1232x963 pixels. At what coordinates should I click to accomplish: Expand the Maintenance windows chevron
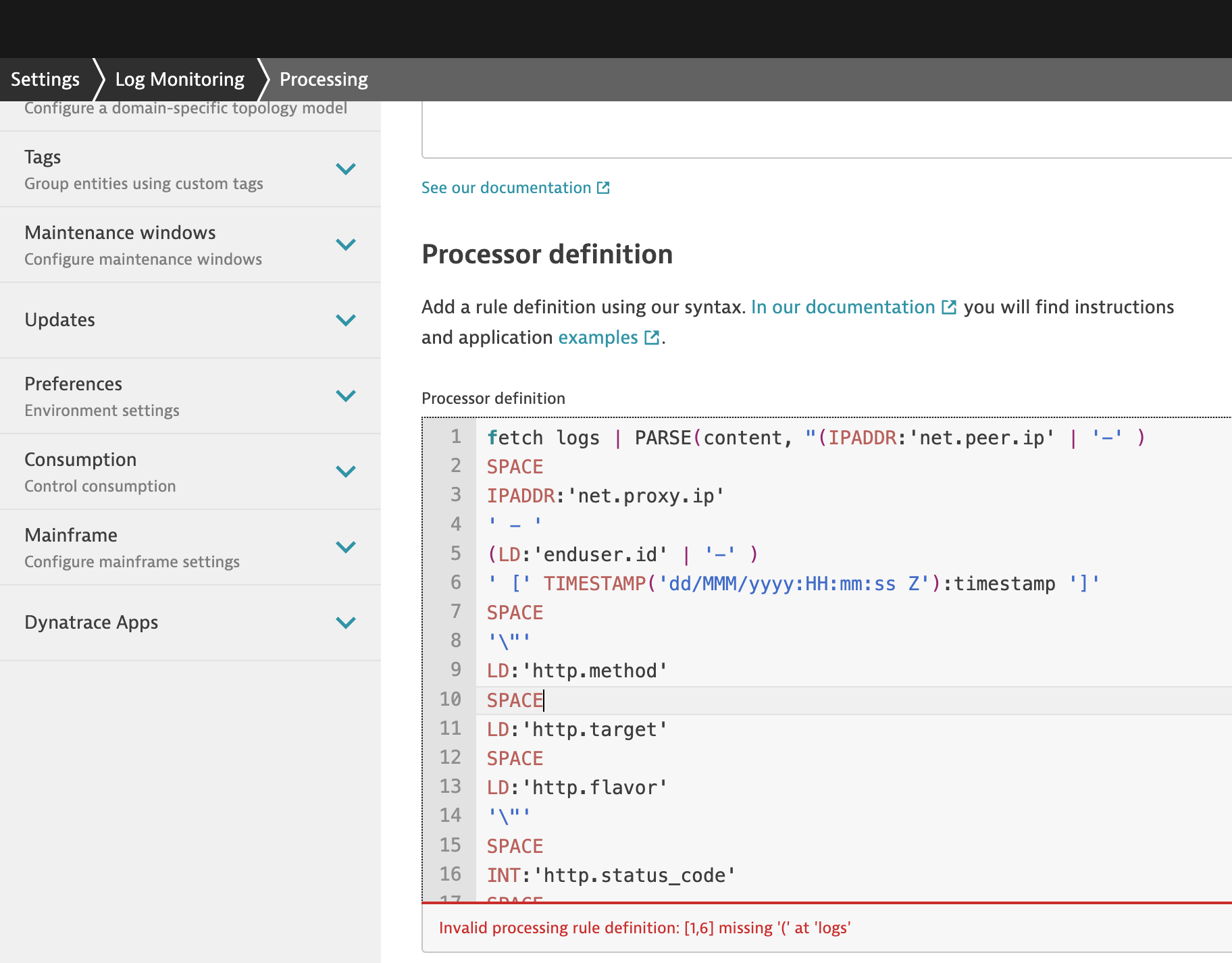(x=346, y=244)
